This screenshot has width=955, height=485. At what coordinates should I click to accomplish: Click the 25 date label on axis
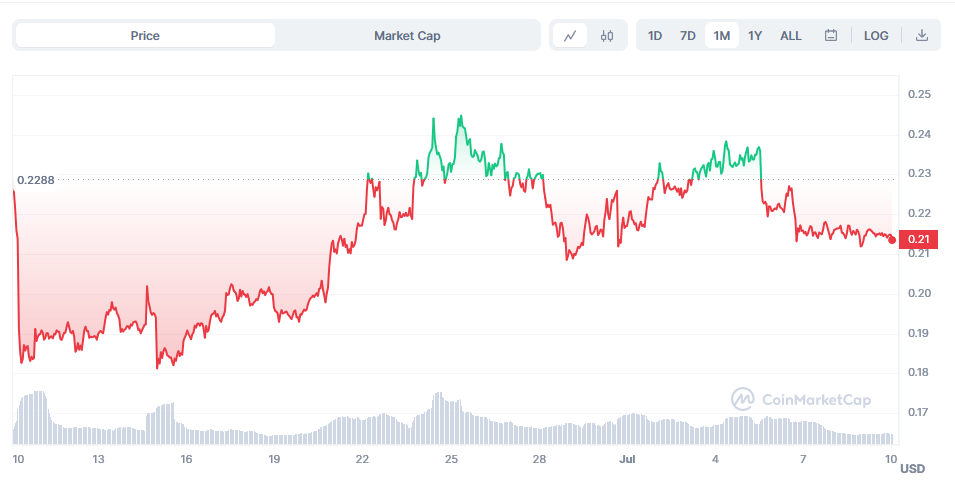click(451, 459)
